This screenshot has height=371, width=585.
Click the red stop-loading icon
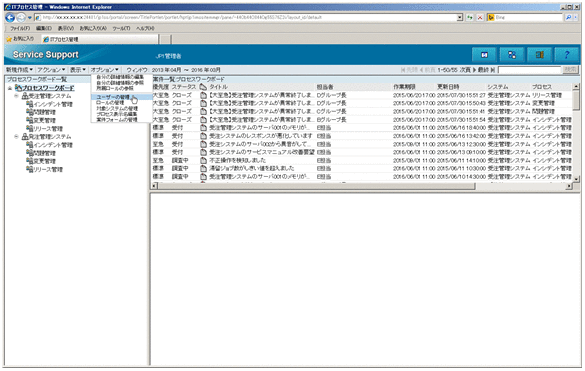pos(480,18)
